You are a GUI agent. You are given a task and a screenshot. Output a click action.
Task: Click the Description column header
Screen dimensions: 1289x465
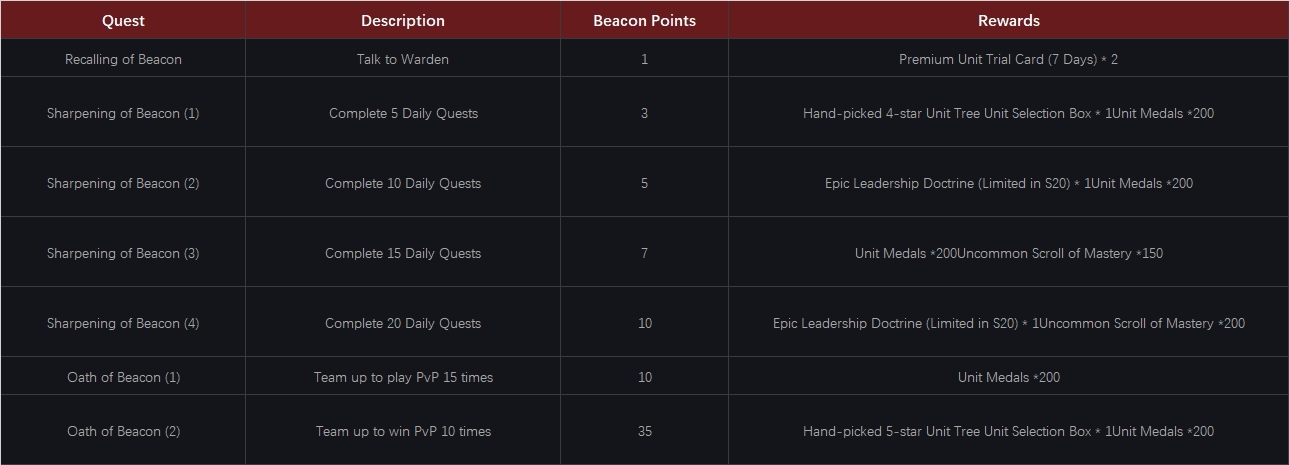coord(403,20)
